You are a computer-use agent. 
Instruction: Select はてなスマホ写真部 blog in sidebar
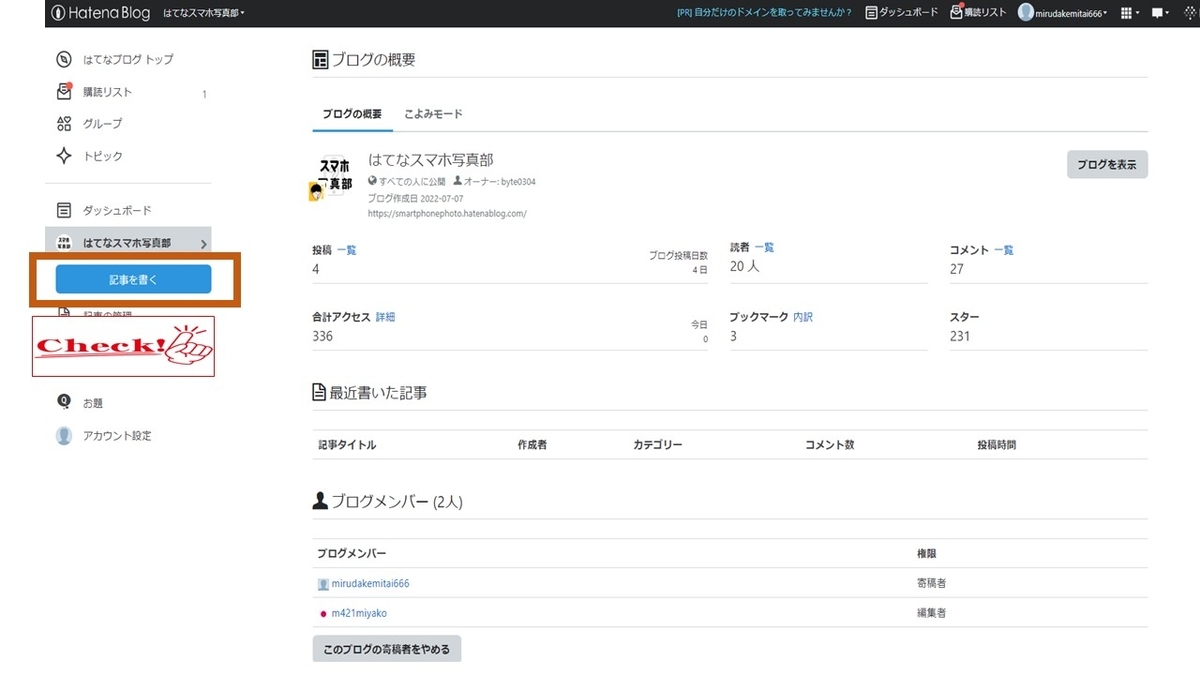(128, 243)
